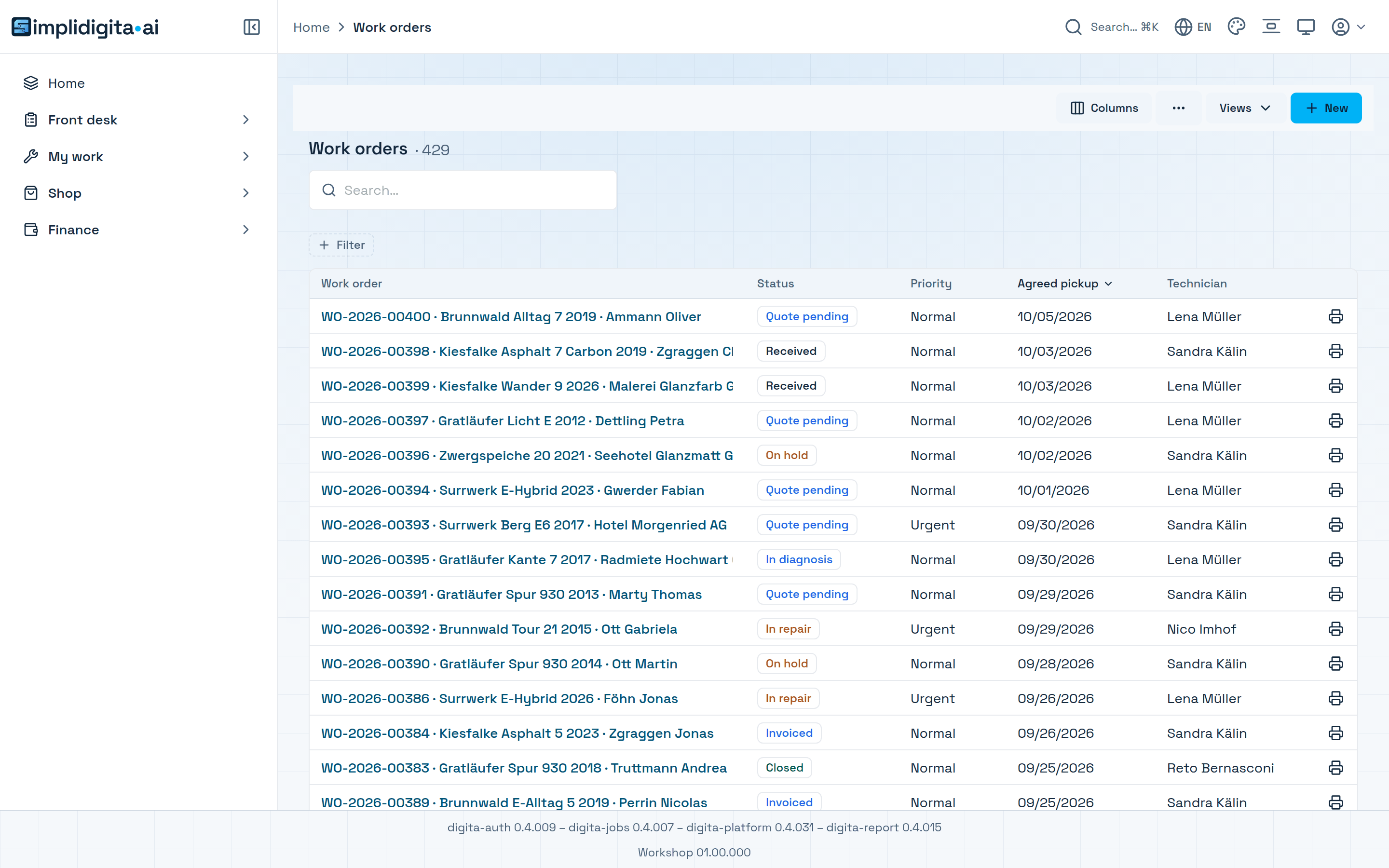The width and height of the screenshot is (1389, 868).
Task: Expand the Shop sidebar section
Action: coord(137,193)
